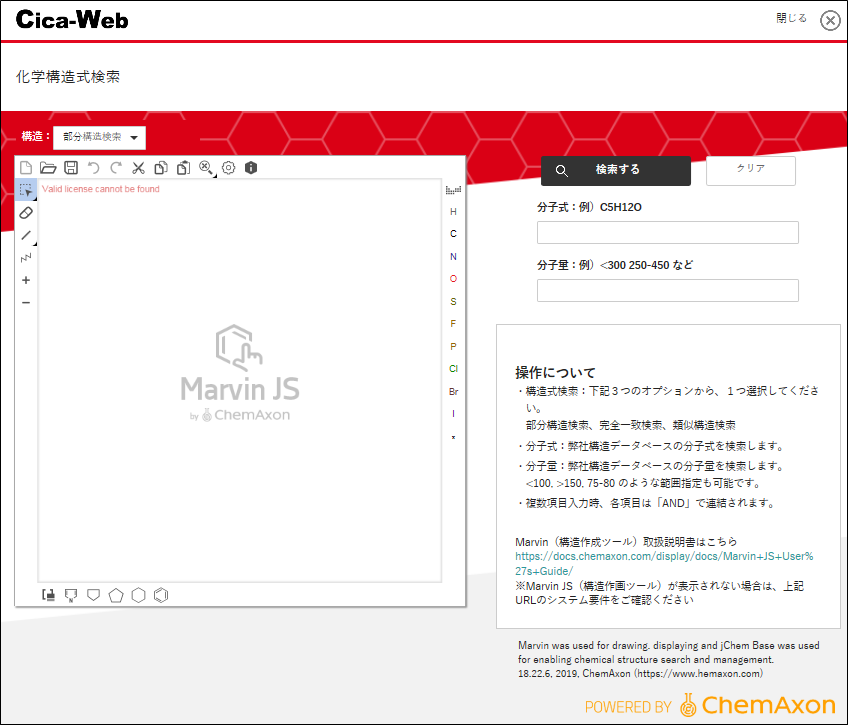Pick the phosphorus P atom
The image size is (848, 725).
coord(453,346)
